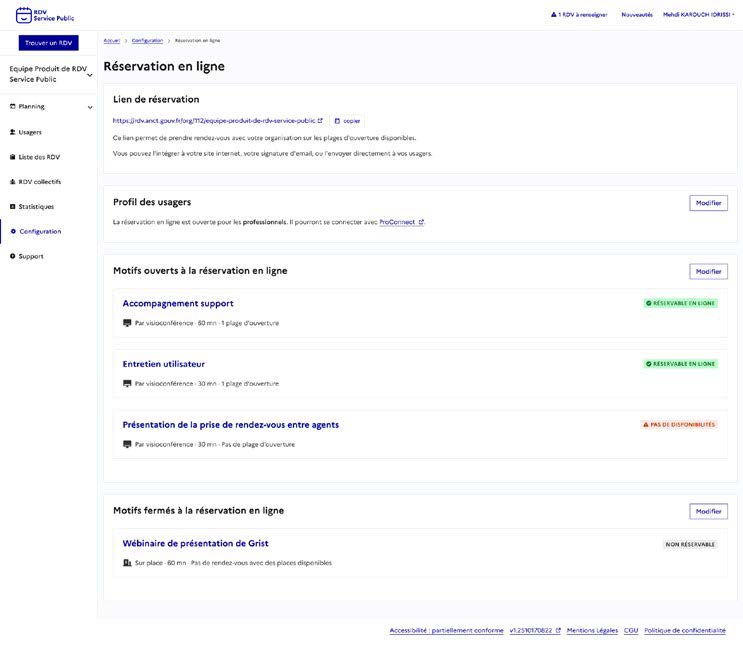
Task: Open the organisation switcher dropdown
Action: point(90,74)
